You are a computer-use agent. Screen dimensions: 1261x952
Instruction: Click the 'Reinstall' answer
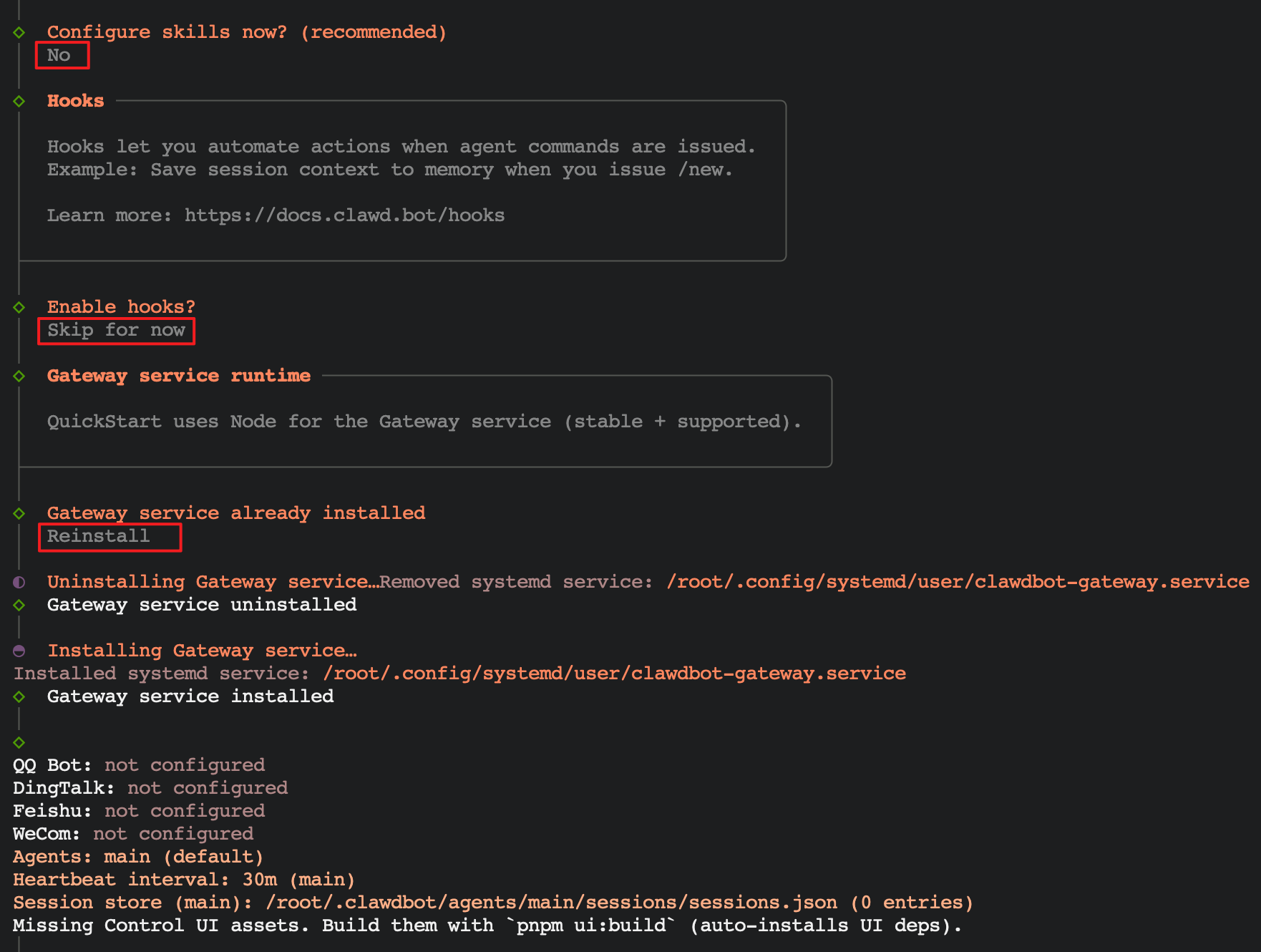99,536
